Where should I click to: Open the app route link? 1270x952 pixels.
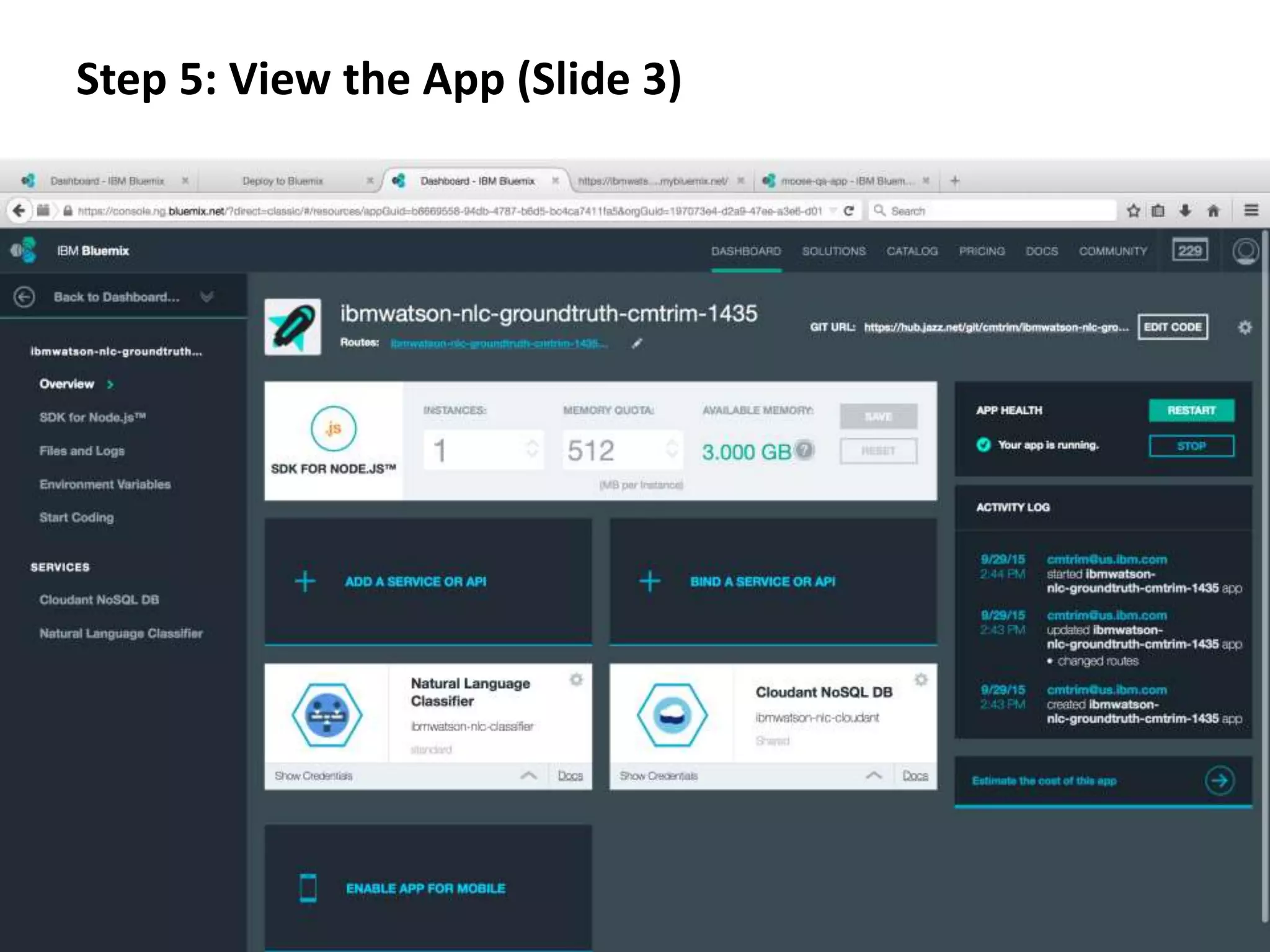tap(499, 343)
